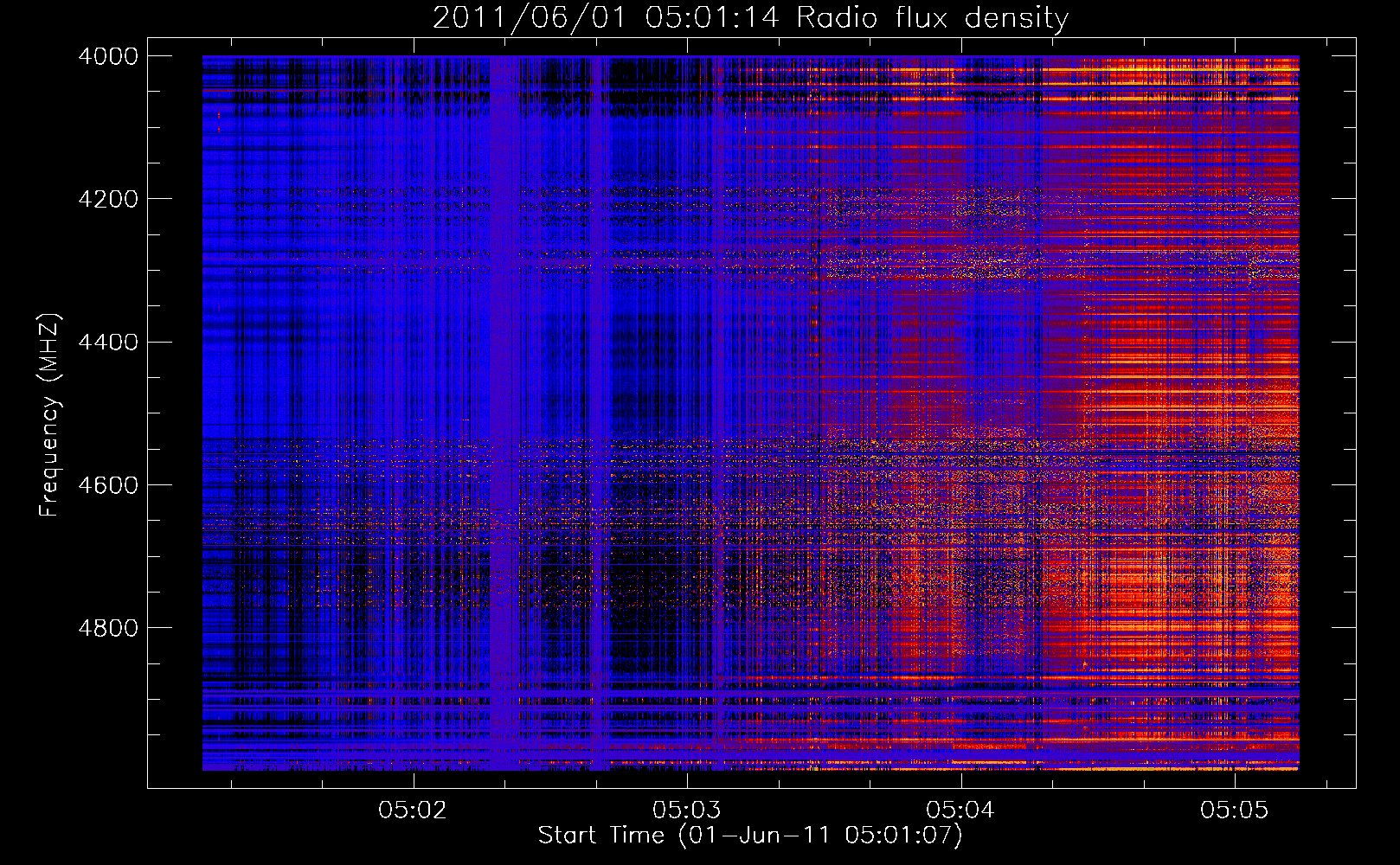Image resolution: width=1400 pixels, height=865 pixels.
Task: Click the 05:03 time axis label
Action: point(687,810)
